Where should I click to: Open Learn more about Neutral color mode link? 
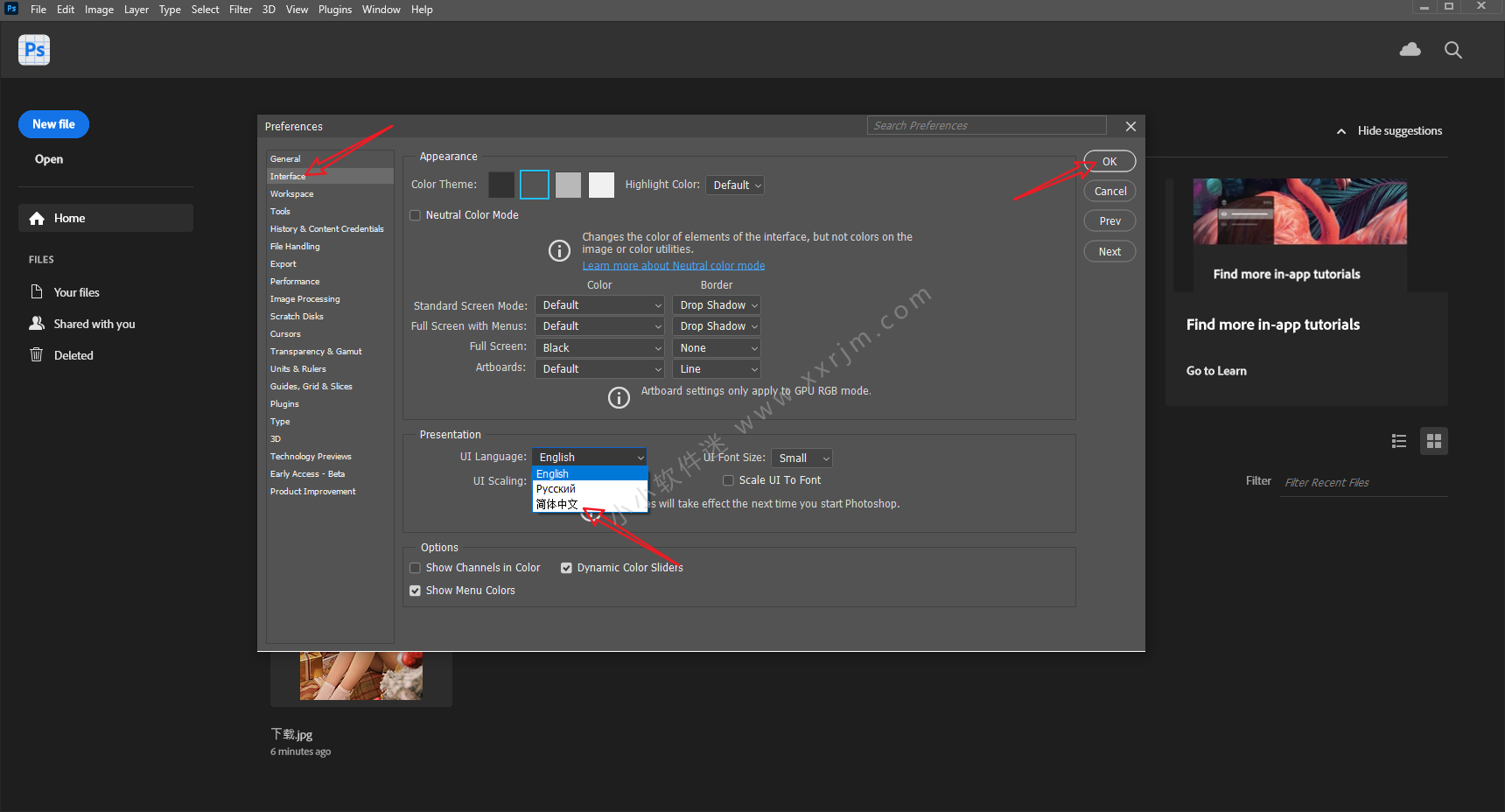pos(674,266)
